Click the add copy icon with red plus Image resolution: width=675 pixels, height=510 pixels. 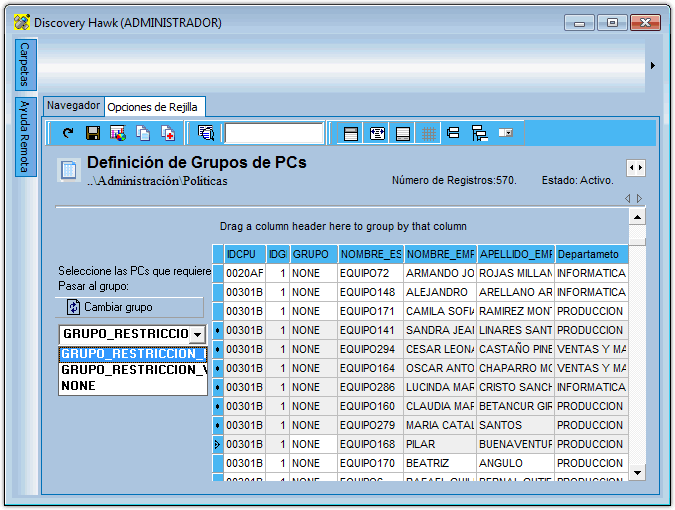[x=168, y=133]
